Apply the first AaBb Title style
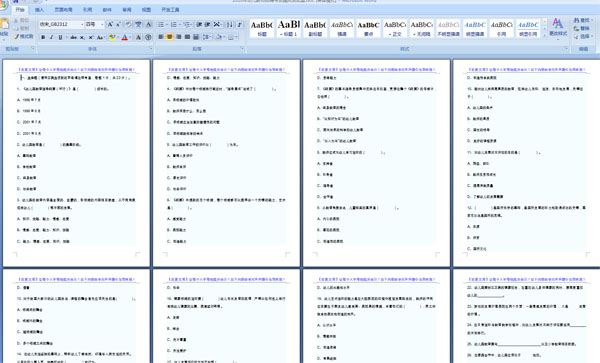 [262, 29]
